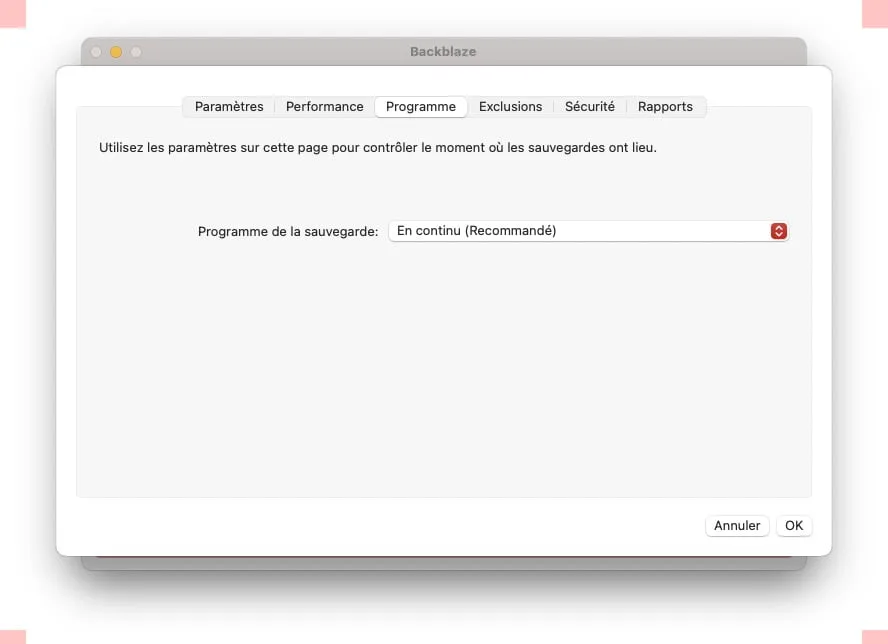Confirm settings with the OK button
888x644 pixels.
click(x=793, y=525)
